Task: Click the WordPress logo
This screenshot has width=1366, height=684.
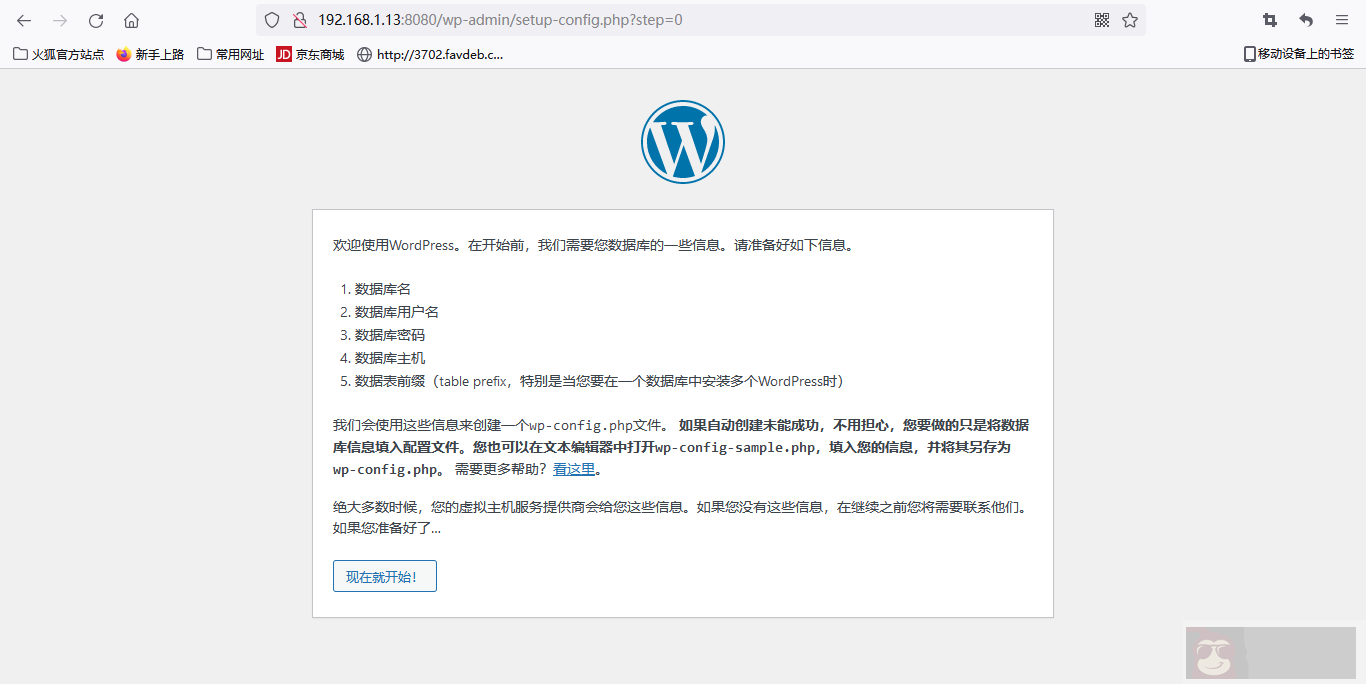Action: pyautogui.click(x=683, y=141)
